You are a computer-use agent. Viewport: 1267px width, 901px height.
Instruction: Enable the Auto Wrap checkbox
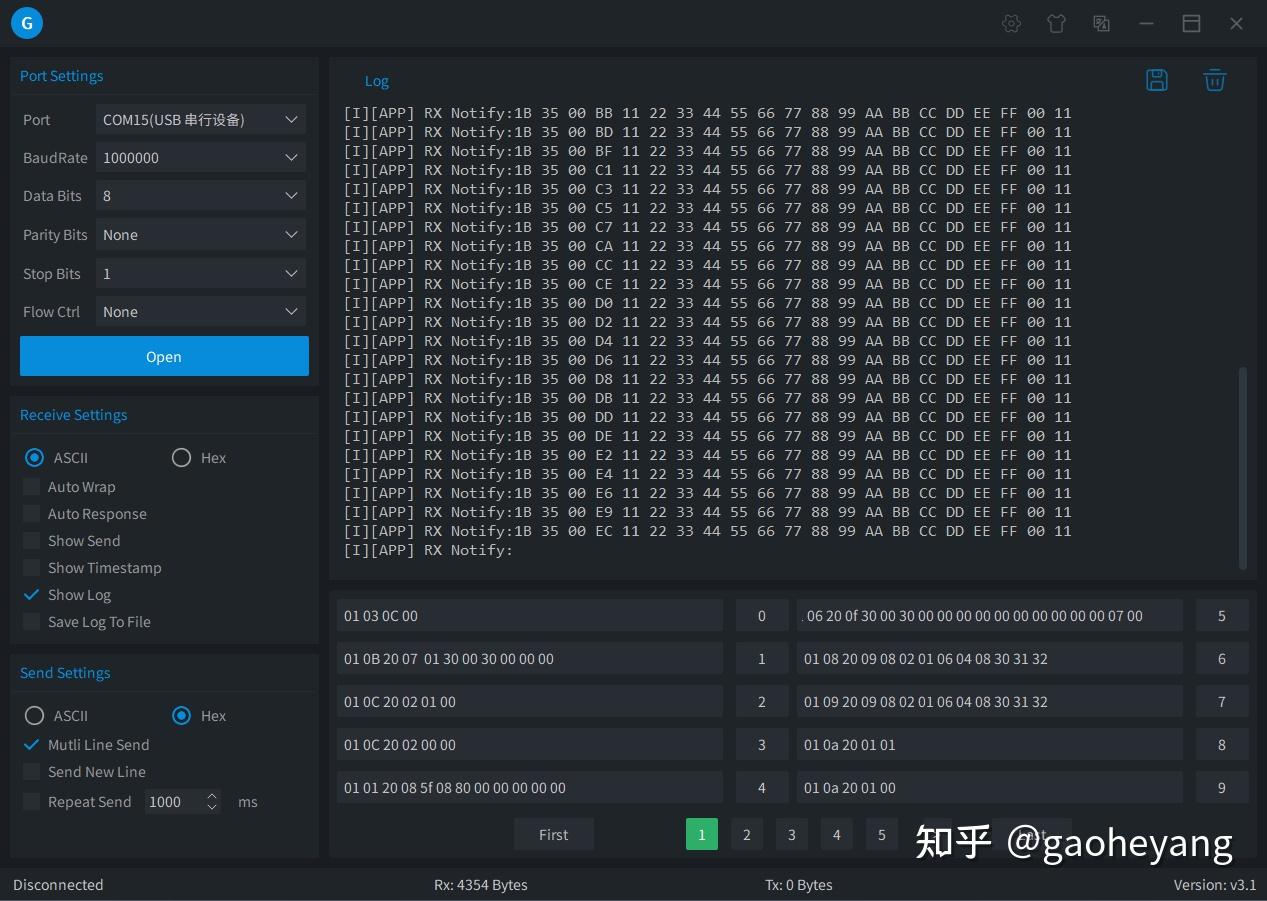(x=31, y=487)
